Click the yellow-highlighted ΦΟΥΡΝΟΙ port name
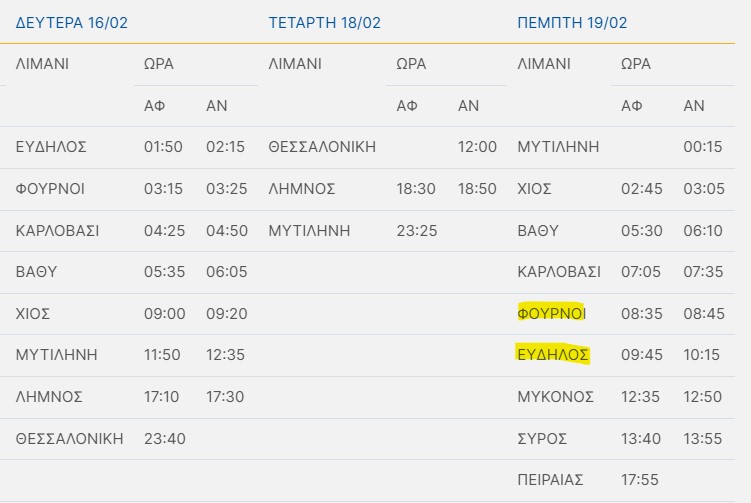 (x=552, y=313)
